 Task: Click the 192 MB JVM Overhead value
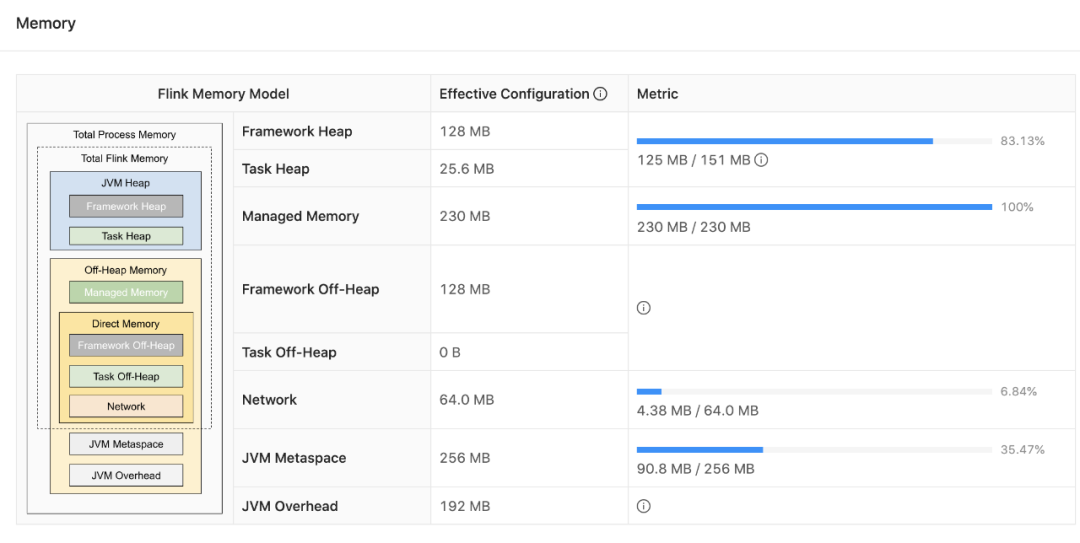465,506
